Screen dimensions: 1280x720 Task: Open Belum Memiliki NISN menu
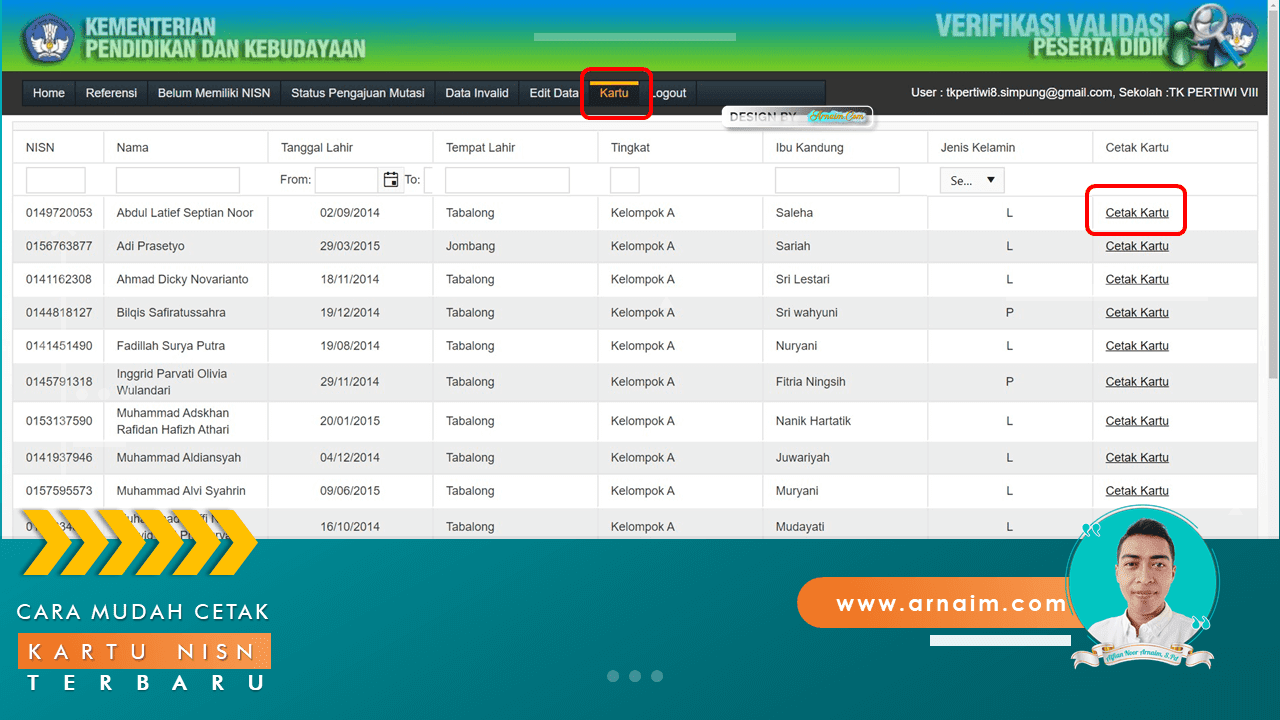click(x=214, y=93)
